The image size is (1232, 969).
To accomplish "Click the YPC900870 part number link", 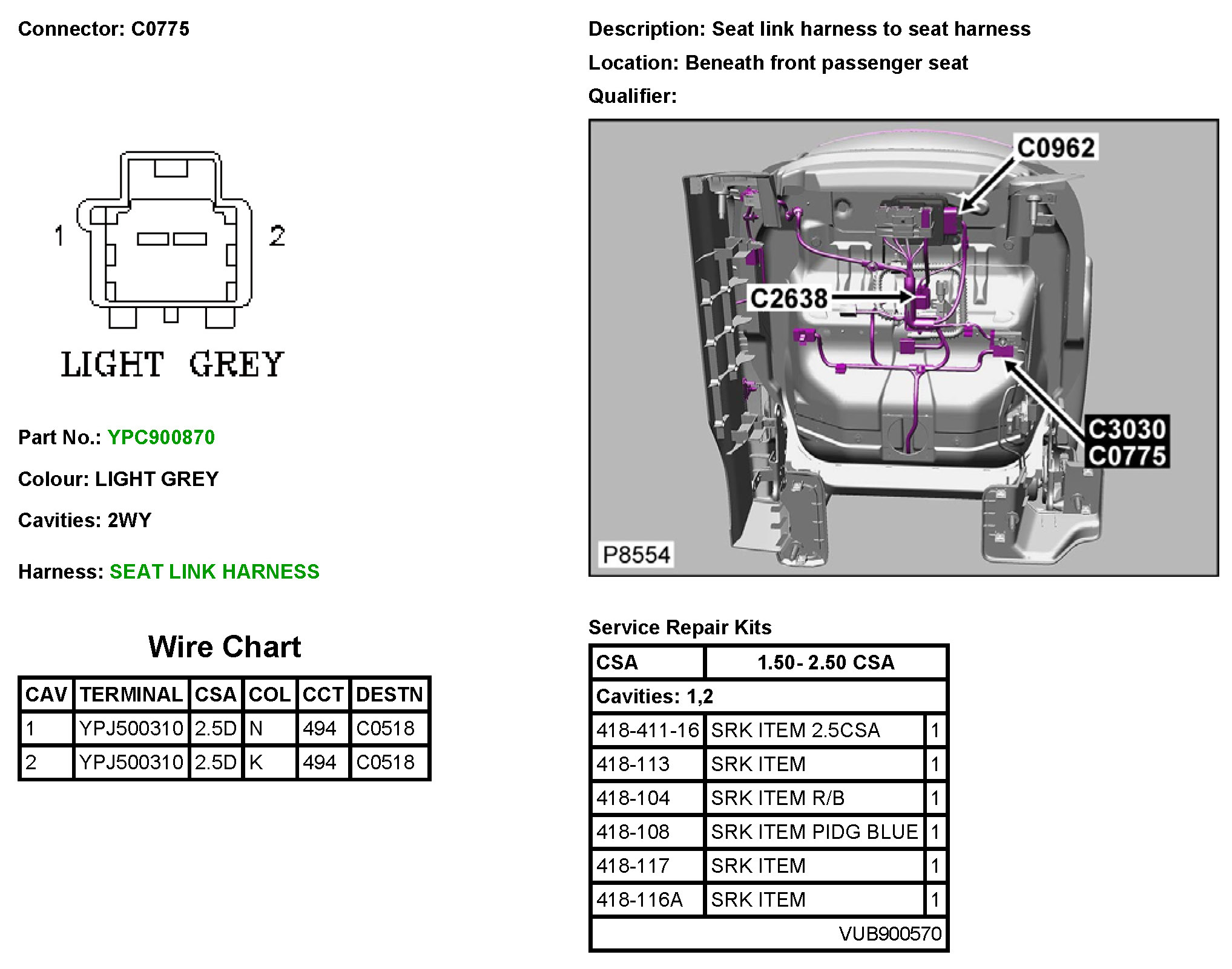I will tap(161, 438).
